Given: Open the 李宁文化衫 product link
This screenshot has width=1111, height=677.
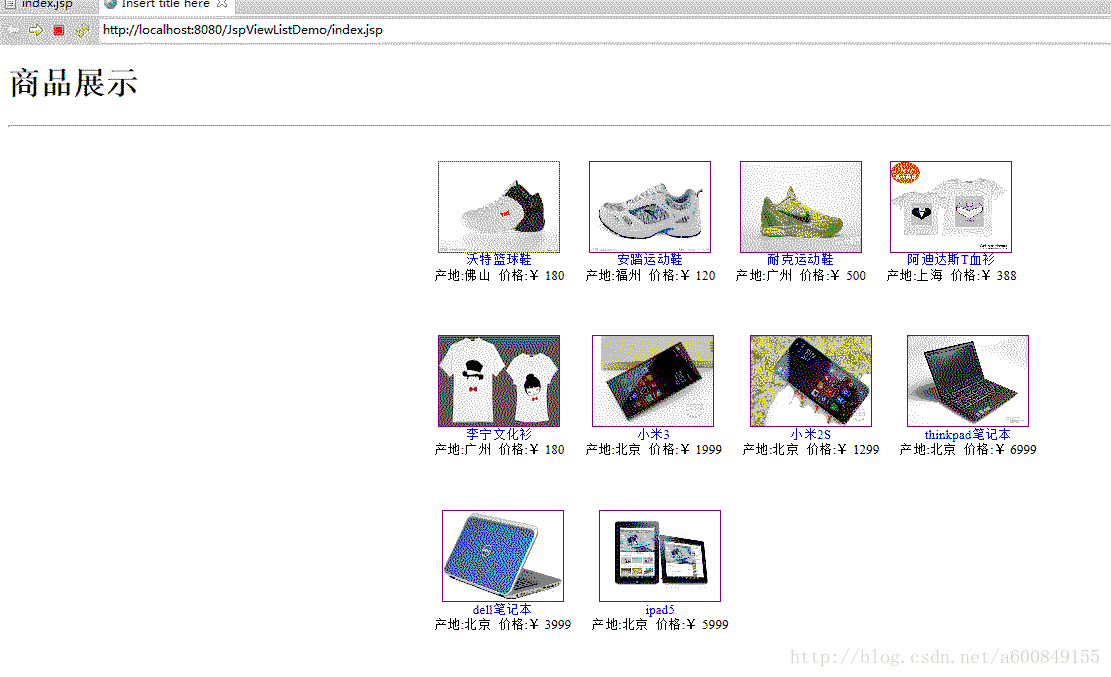Looking at the screenshot, I should pyautogui.click(x=499, y=434).
